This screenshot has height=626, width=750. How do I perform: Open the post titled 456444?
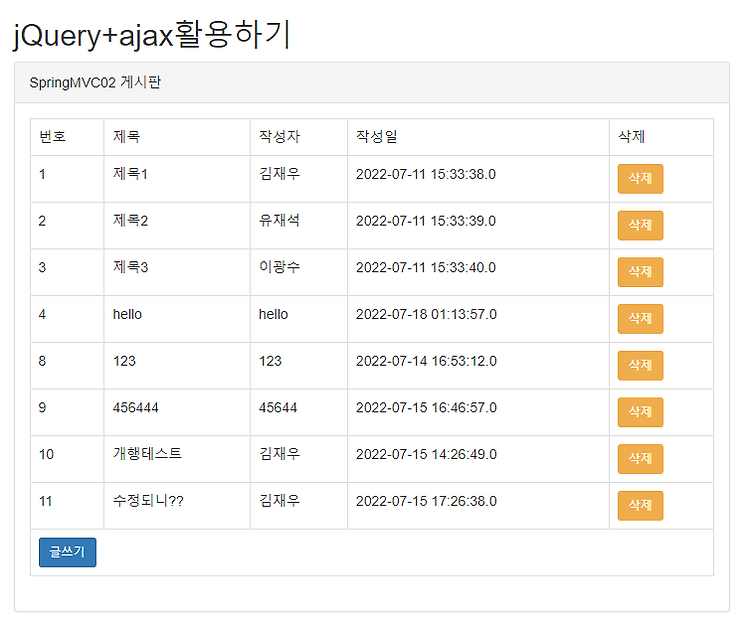(x=135, y=407)
